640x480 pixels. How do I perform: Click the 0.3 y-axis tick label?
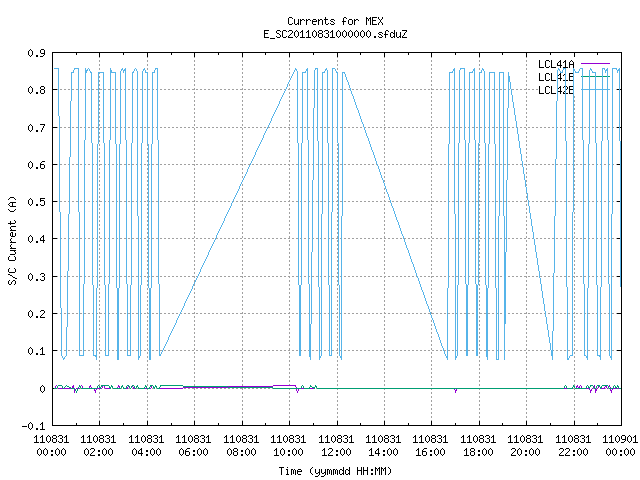(36, 277)
